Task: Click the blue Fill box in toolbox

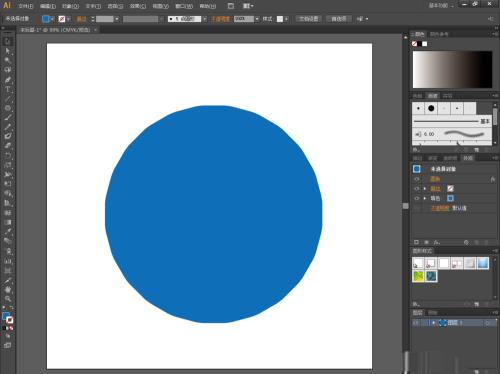Action: (x=6, y=316)
